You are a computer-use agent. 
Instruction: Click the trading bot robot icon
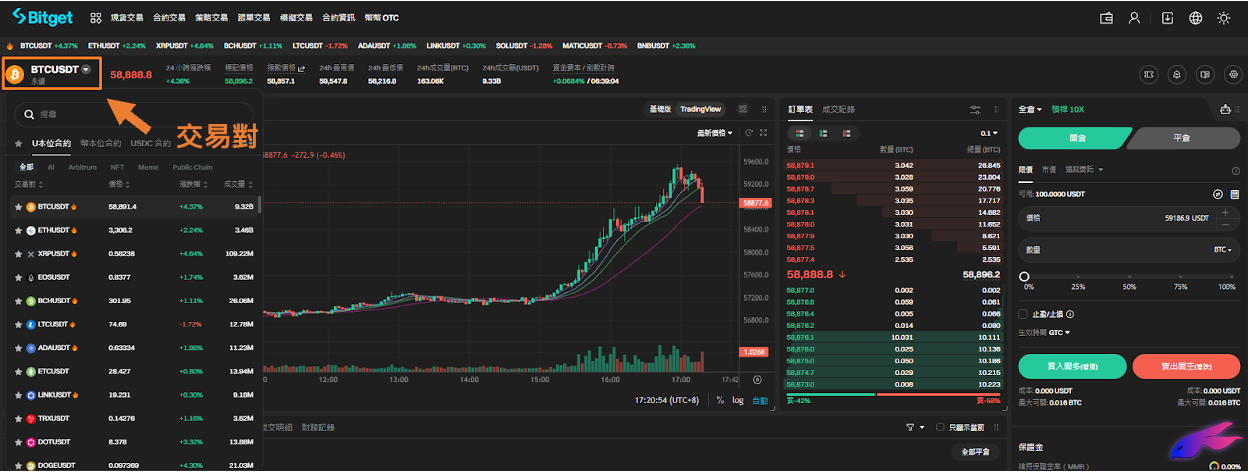point(1226,109)
